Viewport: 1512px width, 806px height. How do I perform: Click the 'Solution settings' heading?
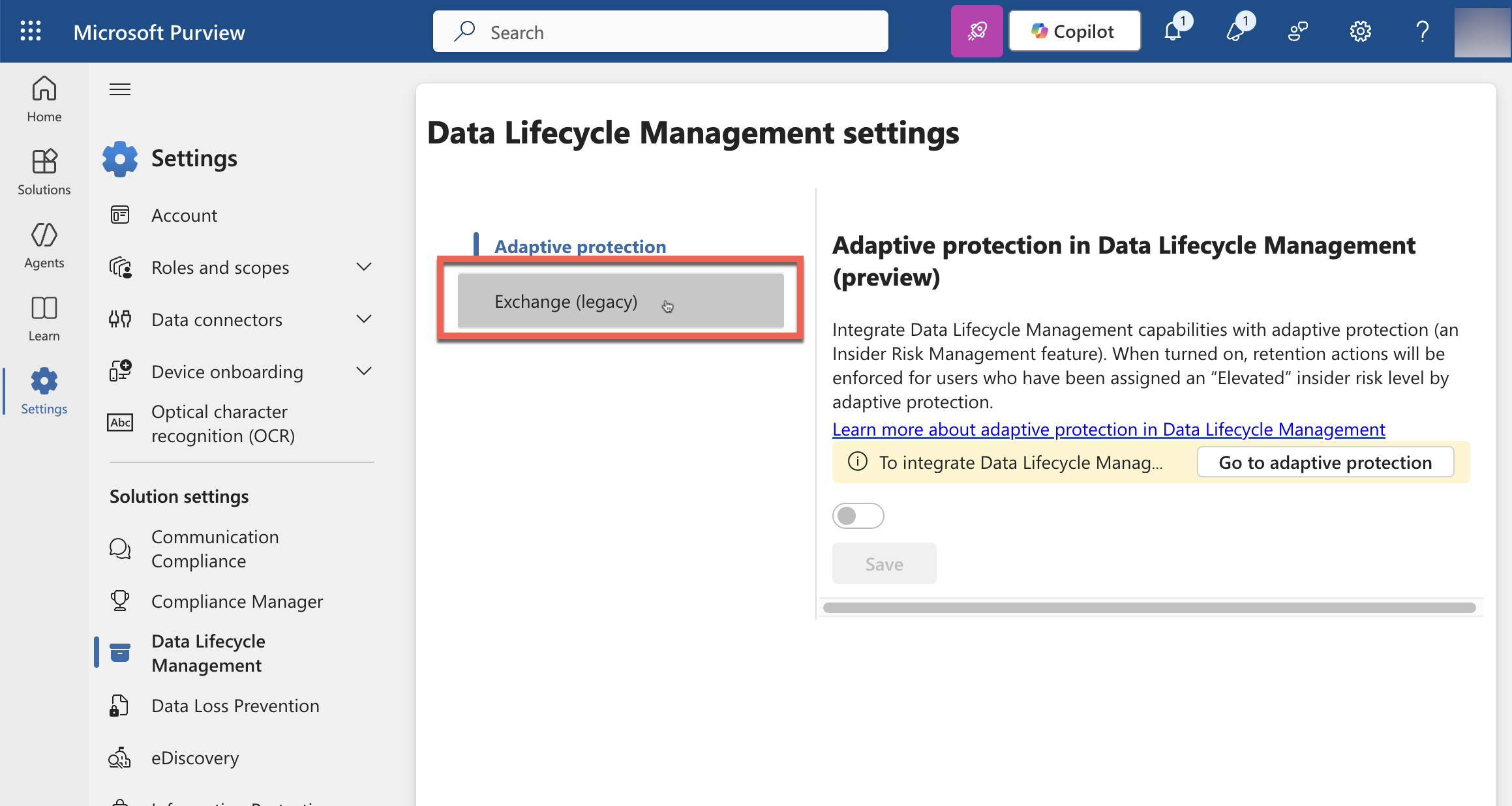179,496
